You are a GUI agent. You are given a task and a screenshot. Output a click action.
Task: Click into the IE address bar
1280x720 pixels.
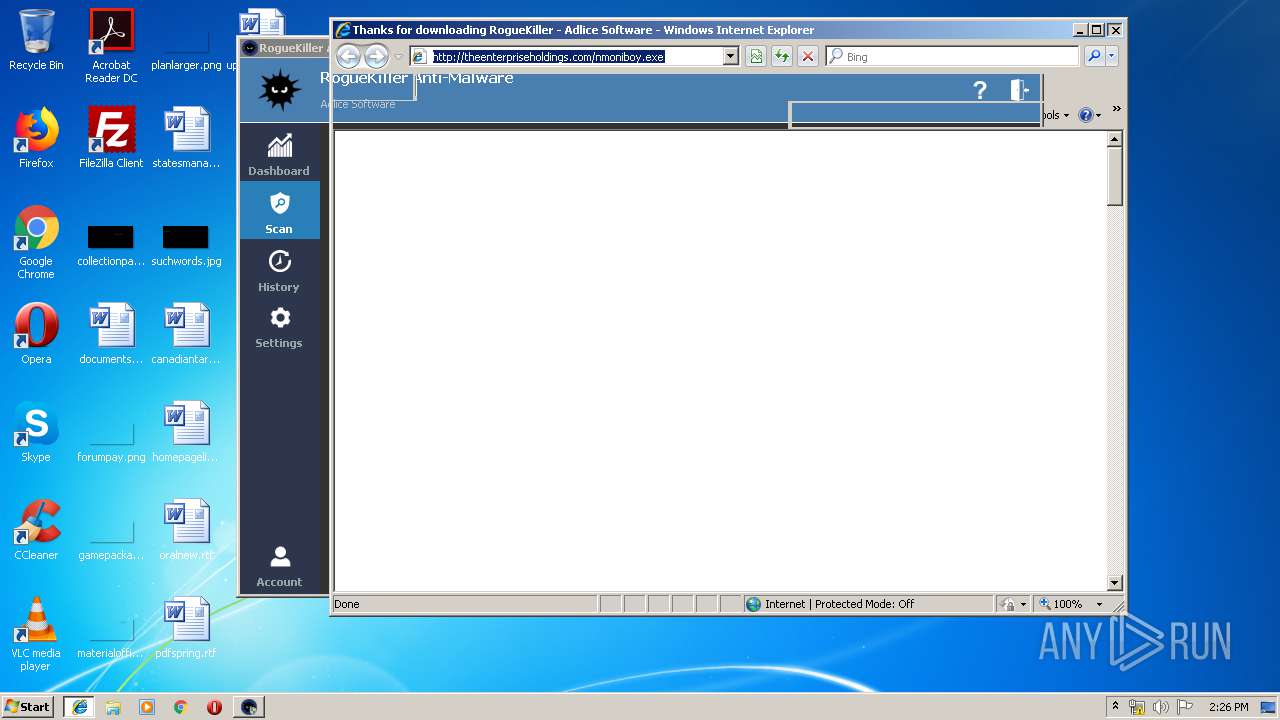pos(577,57)
